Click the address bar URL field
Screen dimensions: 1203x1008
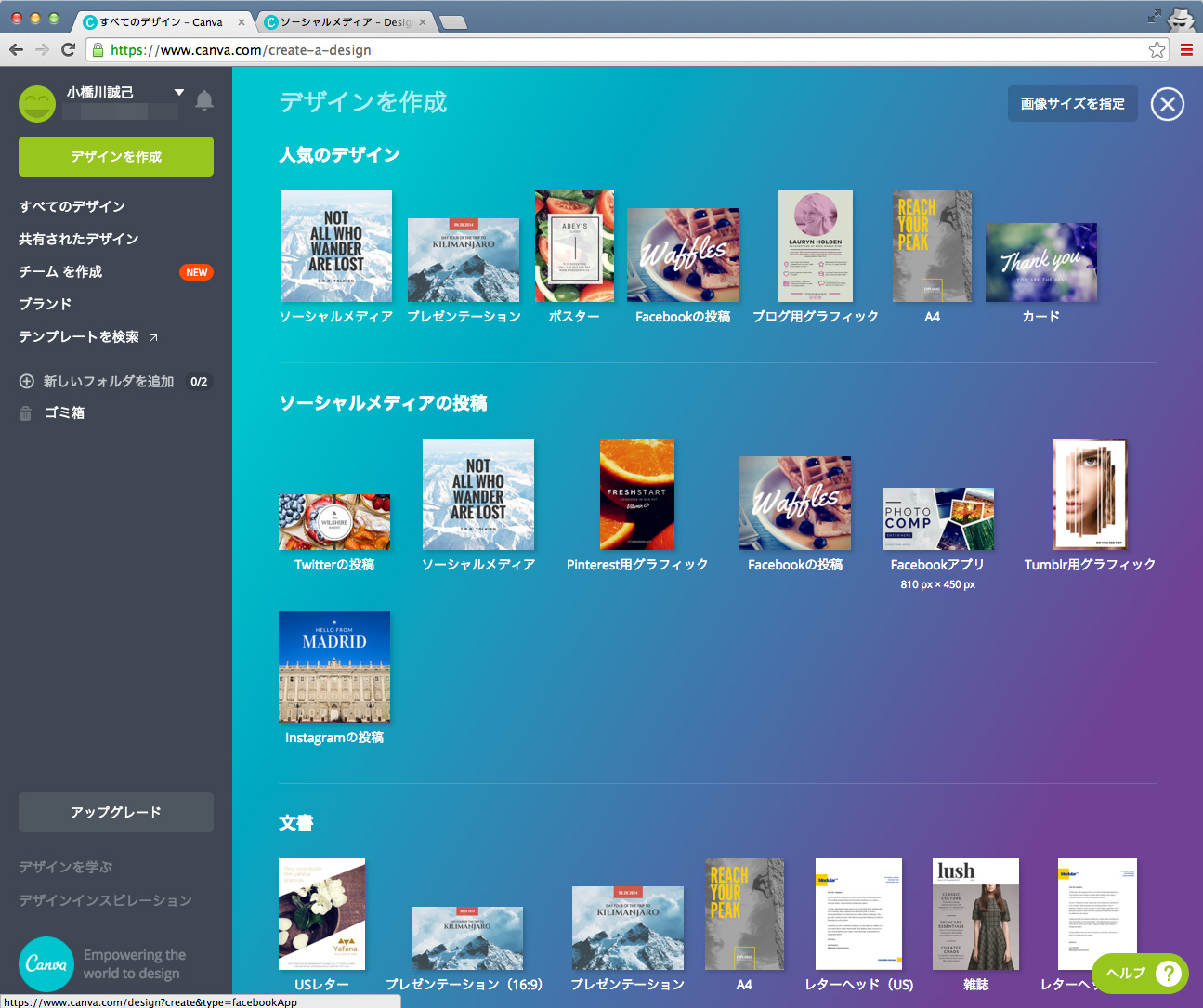627,50
